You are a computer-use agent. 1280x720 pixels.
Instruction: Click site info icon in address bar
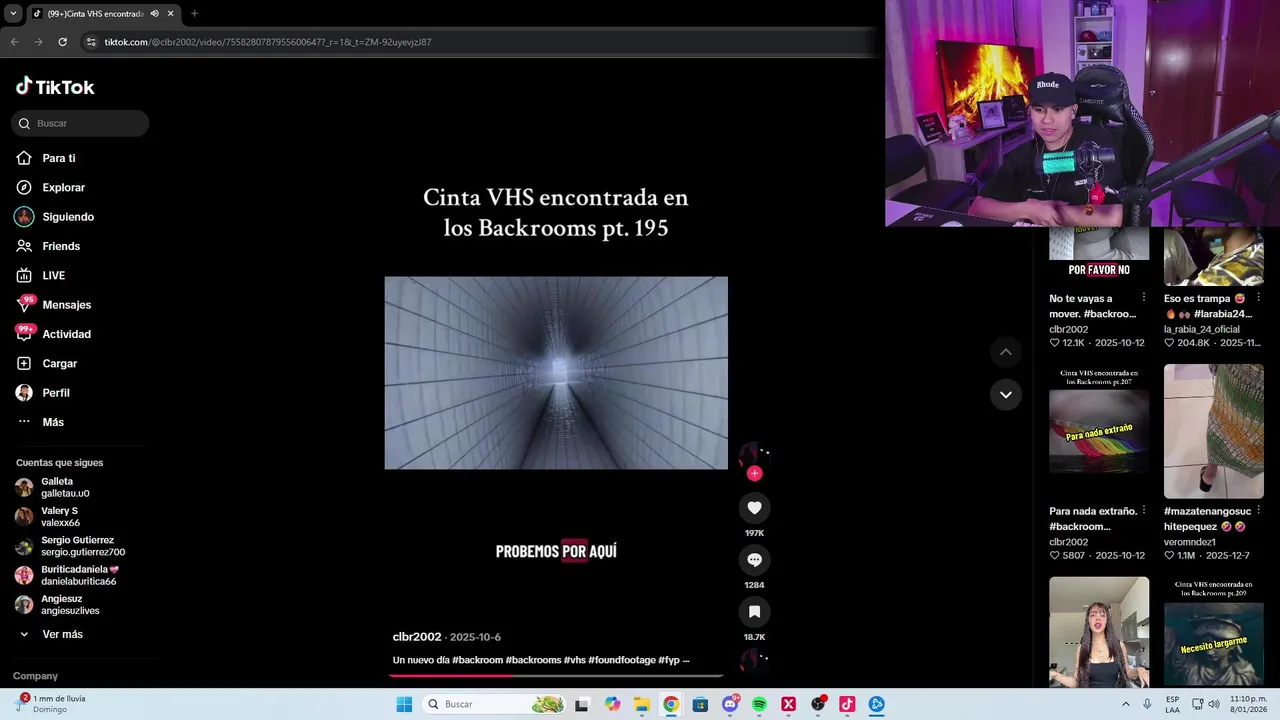[92, 42]
